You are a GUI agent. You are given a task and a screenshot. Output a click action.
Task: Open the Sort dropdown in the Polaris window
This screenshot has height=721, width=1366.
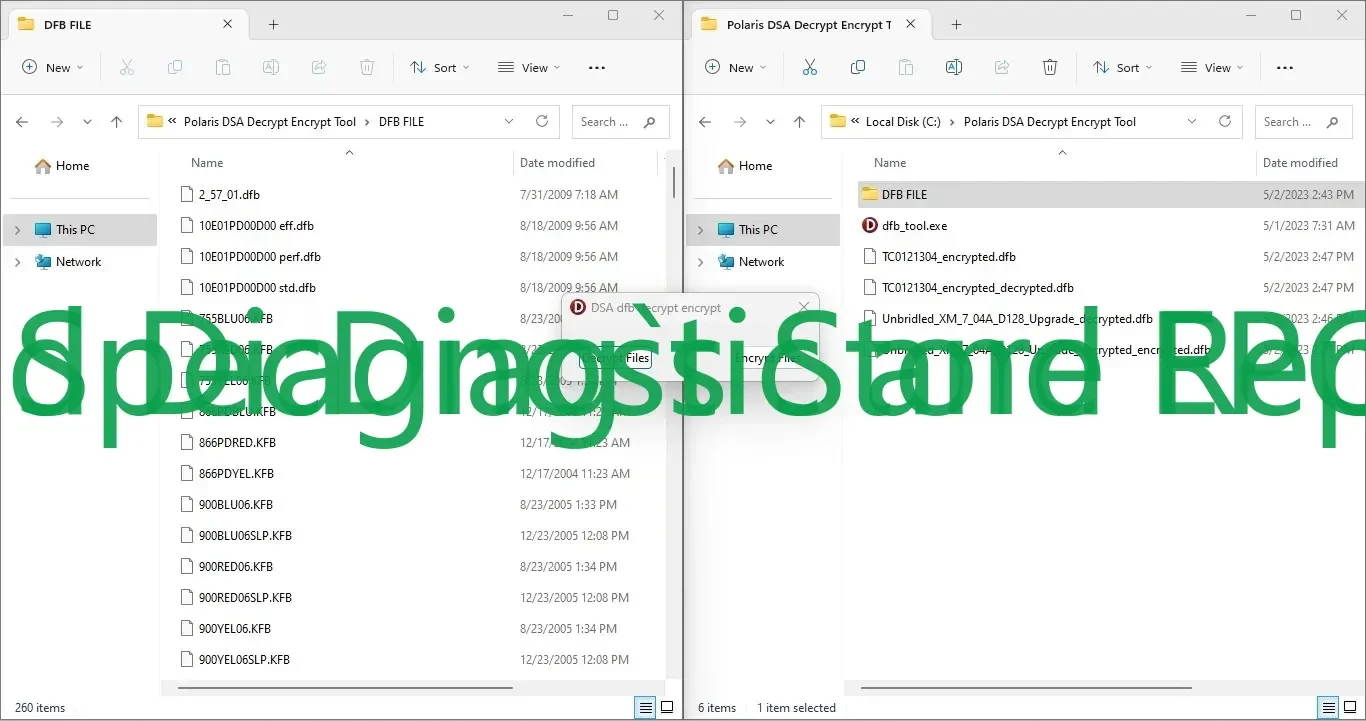coord(1122,68)
